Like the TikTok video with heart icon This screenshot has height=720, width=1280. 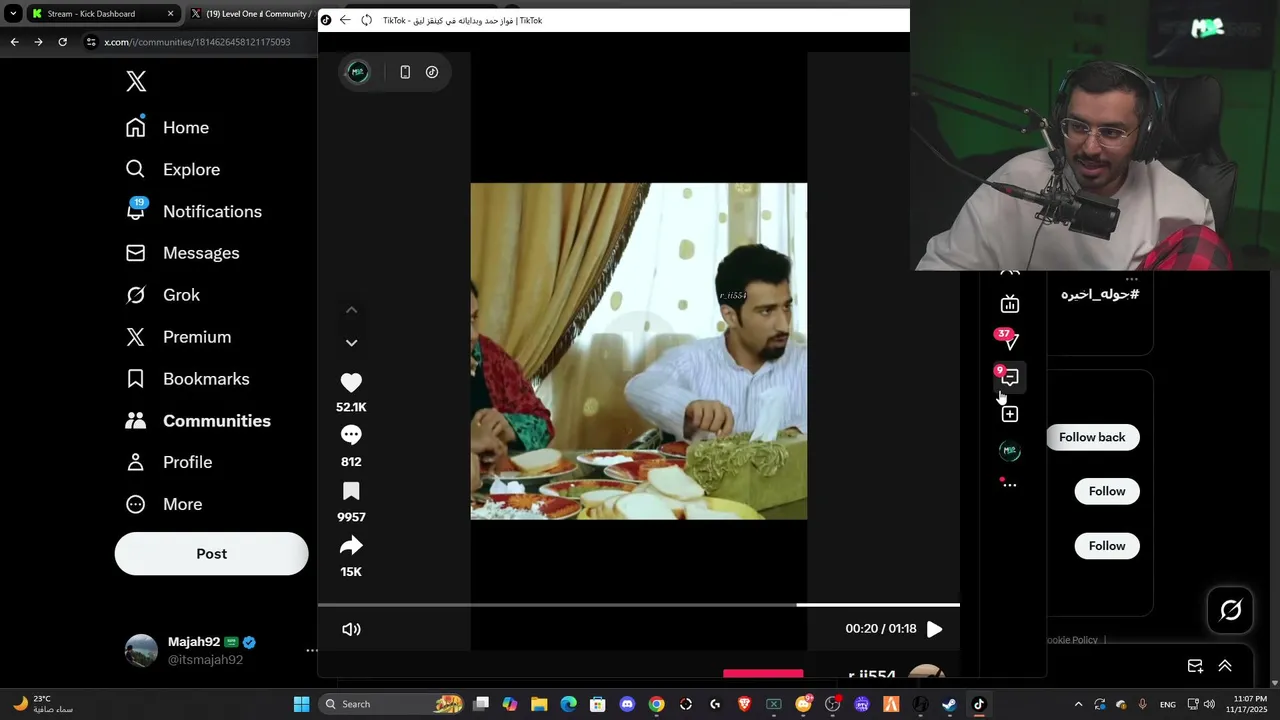pos(351,383)
